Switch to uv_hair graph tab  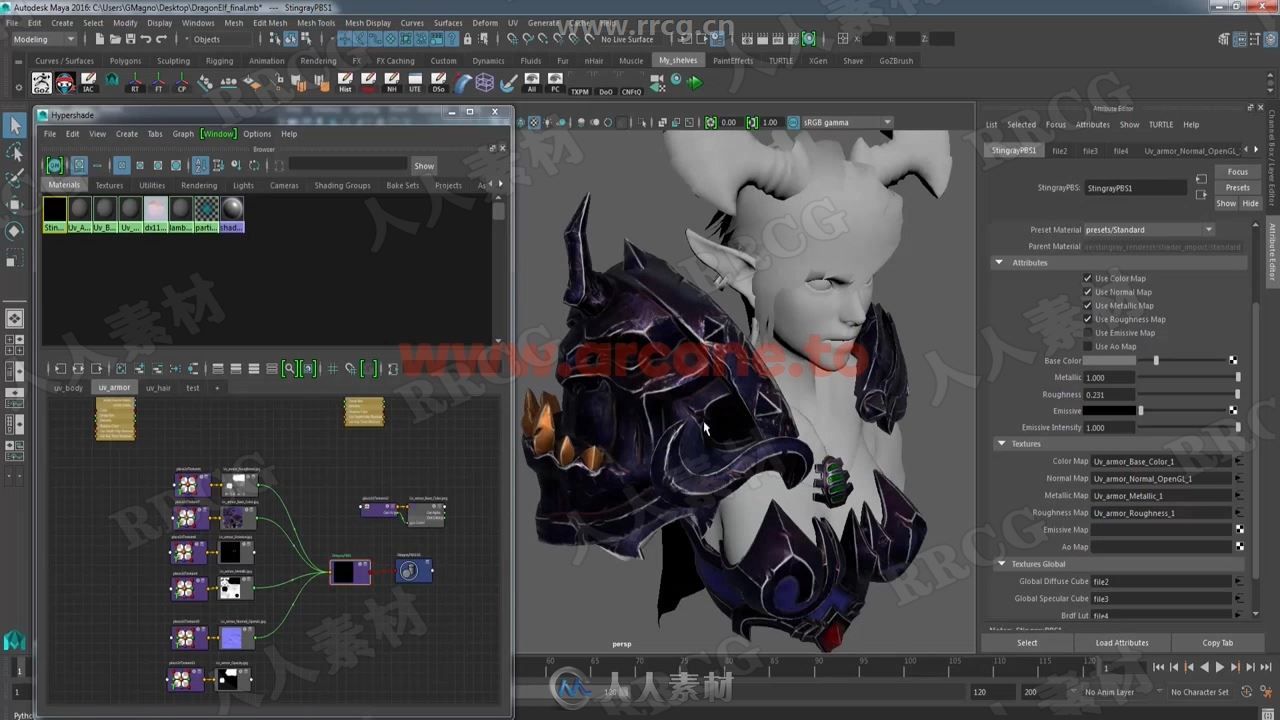click(158, 388)
